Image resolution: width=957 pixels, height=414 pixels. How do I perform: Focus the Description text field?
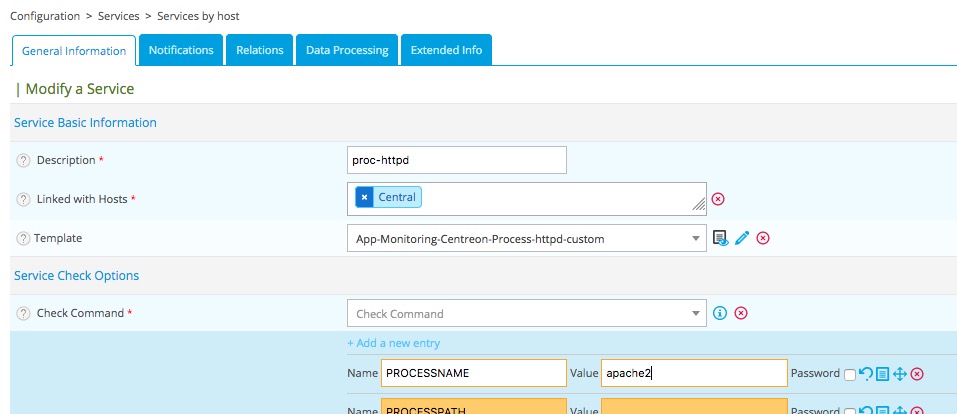456,160
